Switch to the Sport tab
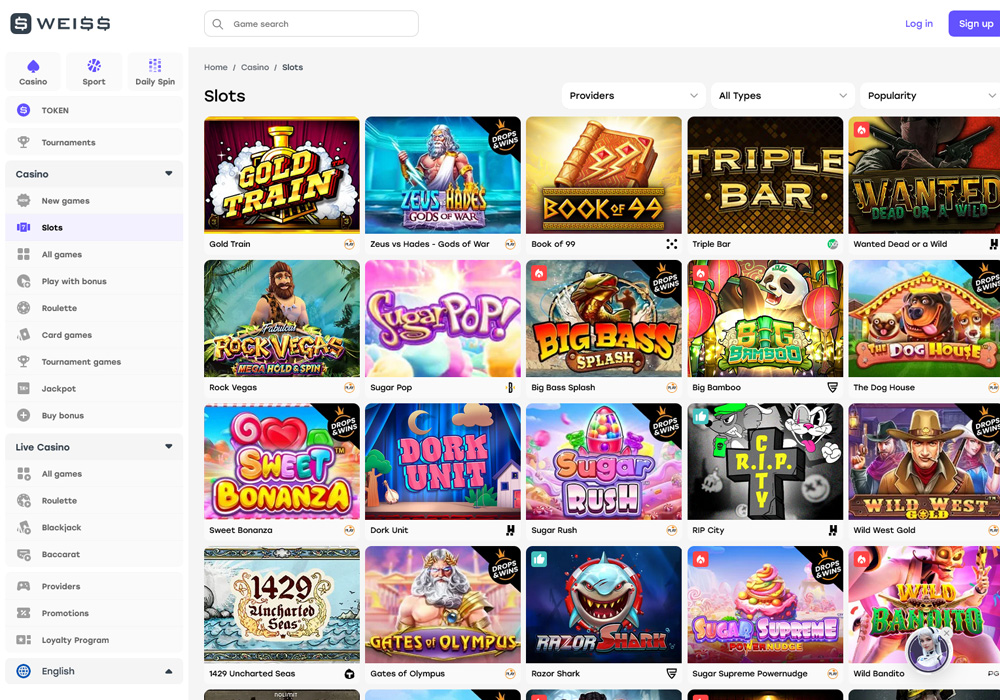Viewport: 1000px width, 700px height. tap(94, 71)
